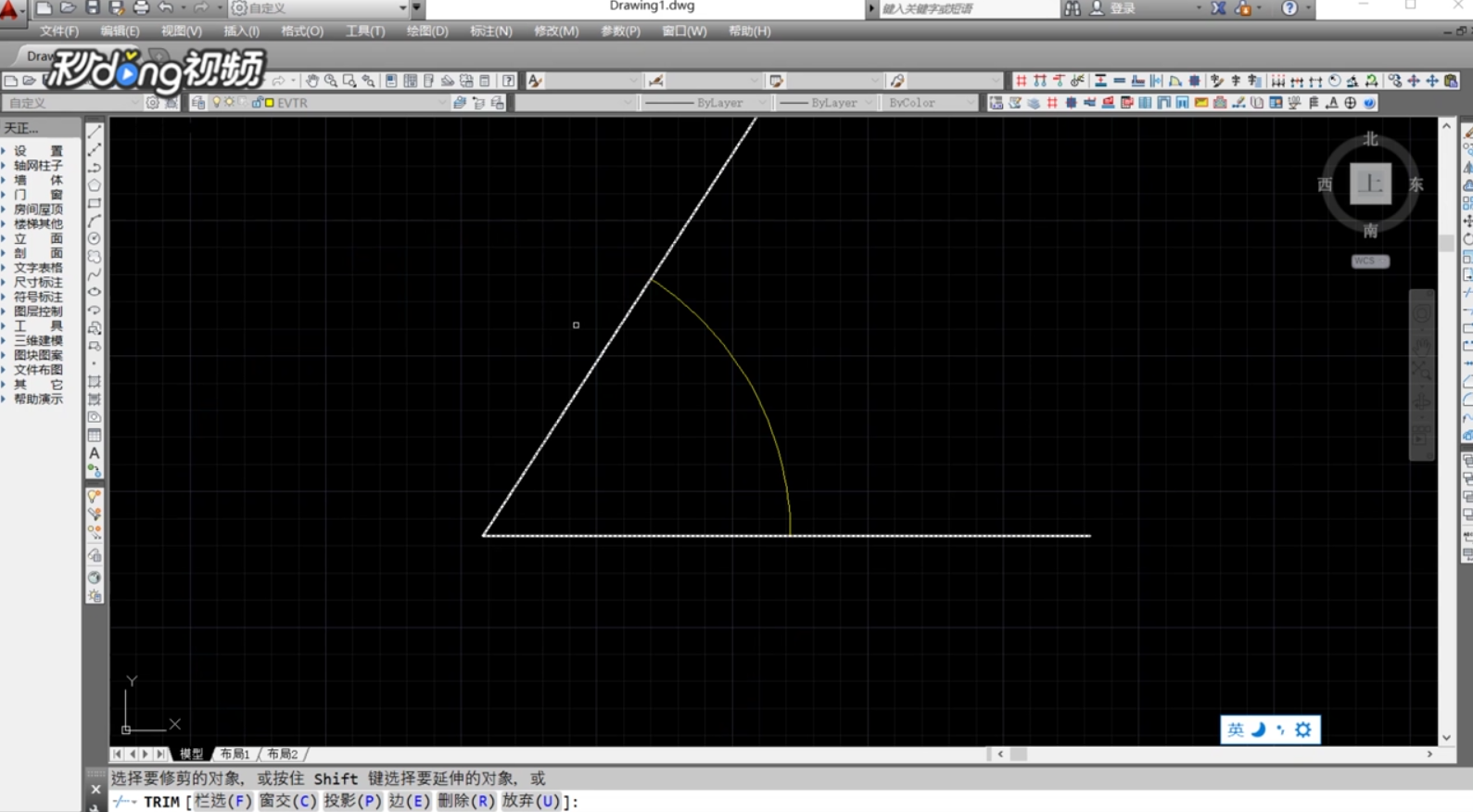Open the 帮助(H) menu
Screen dimensions: 1473x812
coord(750,32)
